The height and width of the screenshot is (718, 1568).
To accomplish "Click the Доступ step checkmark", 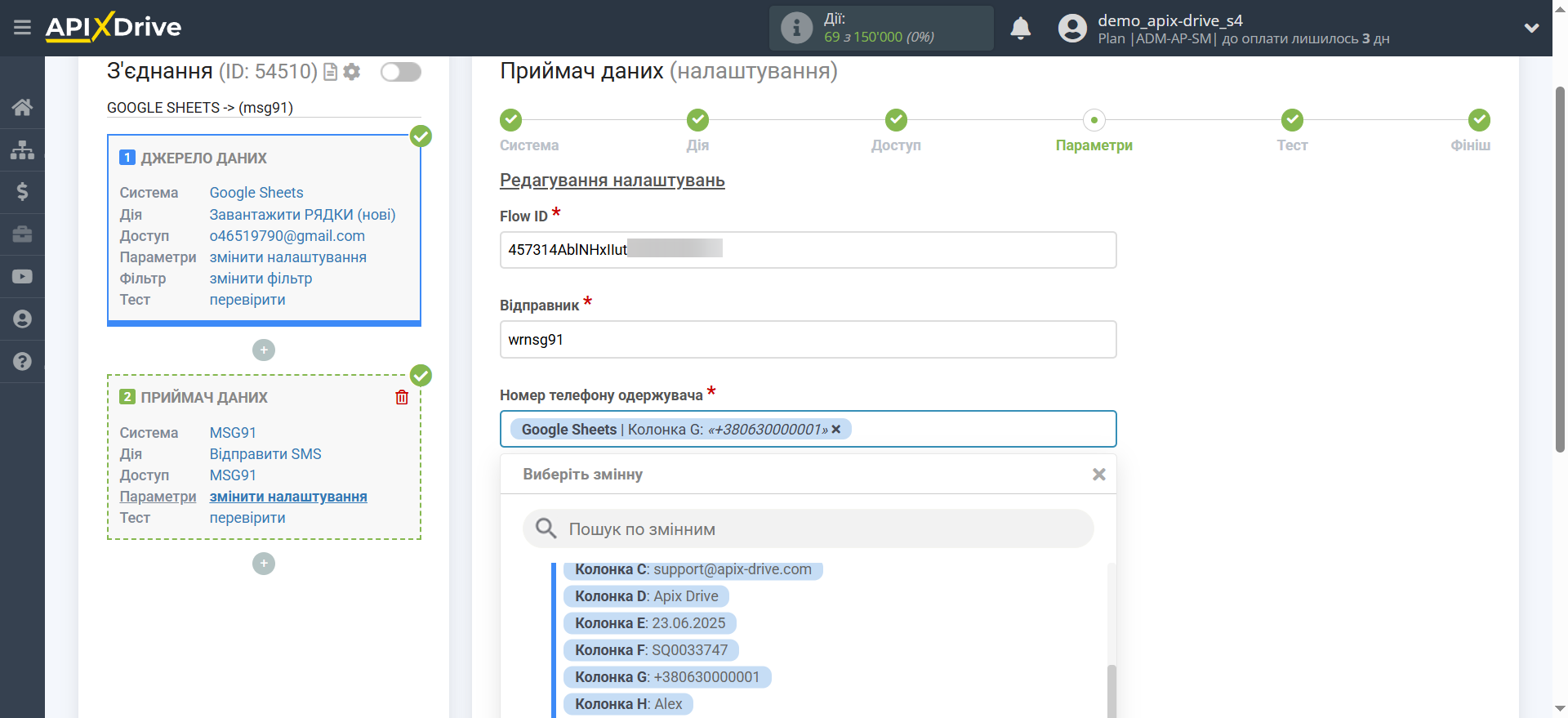I will coord(896,120).
